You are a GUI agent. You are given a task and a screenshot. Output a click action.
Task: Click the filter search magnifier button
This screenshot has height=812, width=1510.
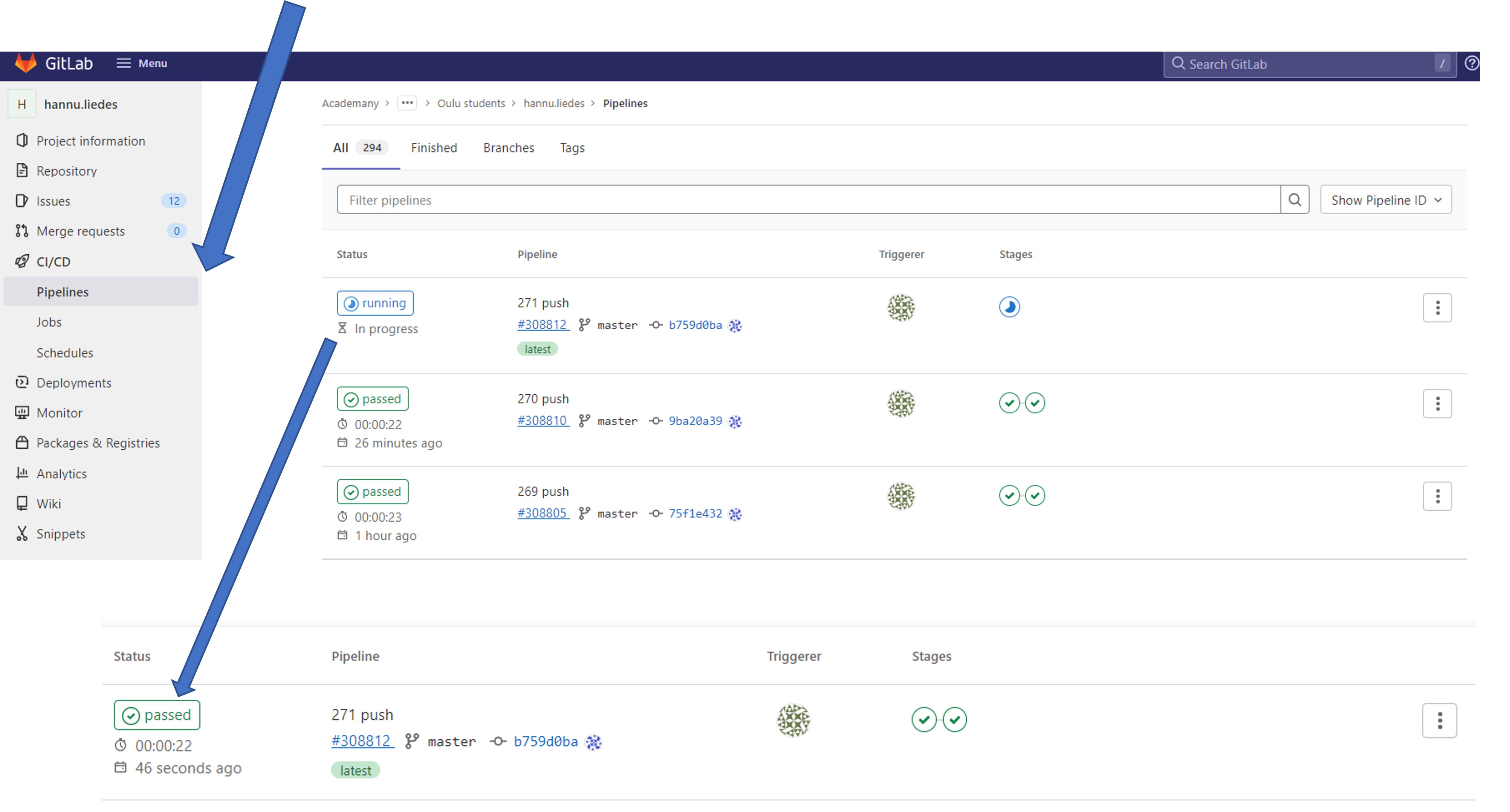coord(1294,200)
